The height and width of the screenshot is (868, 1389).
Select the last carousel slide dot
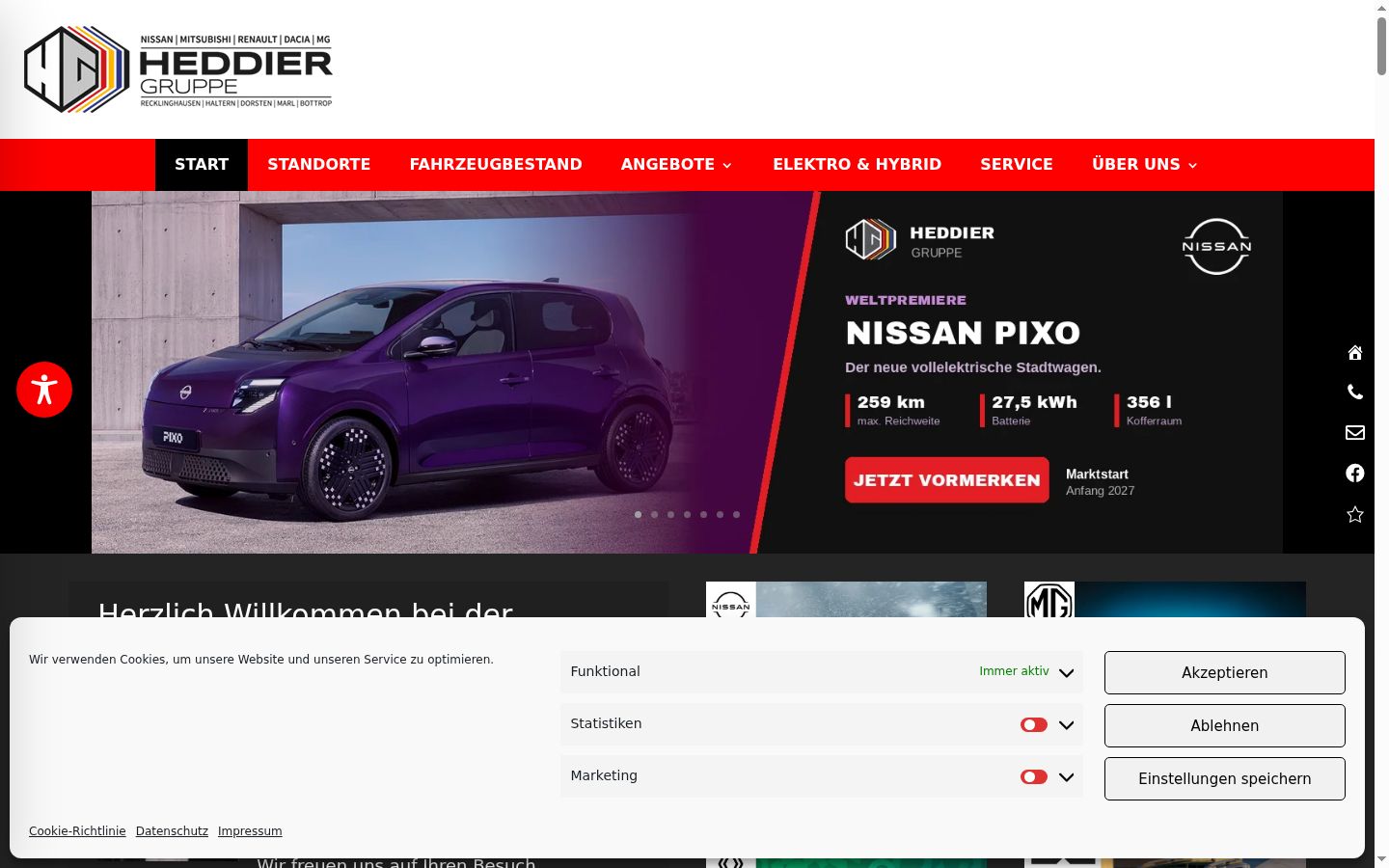pyautogui.click(x=736, y=514)
